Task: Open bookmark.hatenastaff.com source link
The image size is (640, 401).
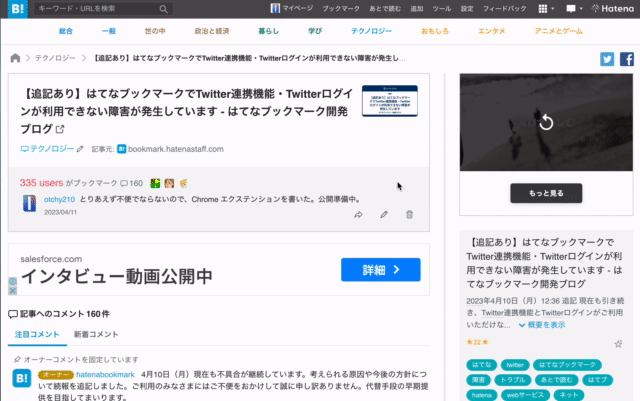Action: [x=176, y=149]
